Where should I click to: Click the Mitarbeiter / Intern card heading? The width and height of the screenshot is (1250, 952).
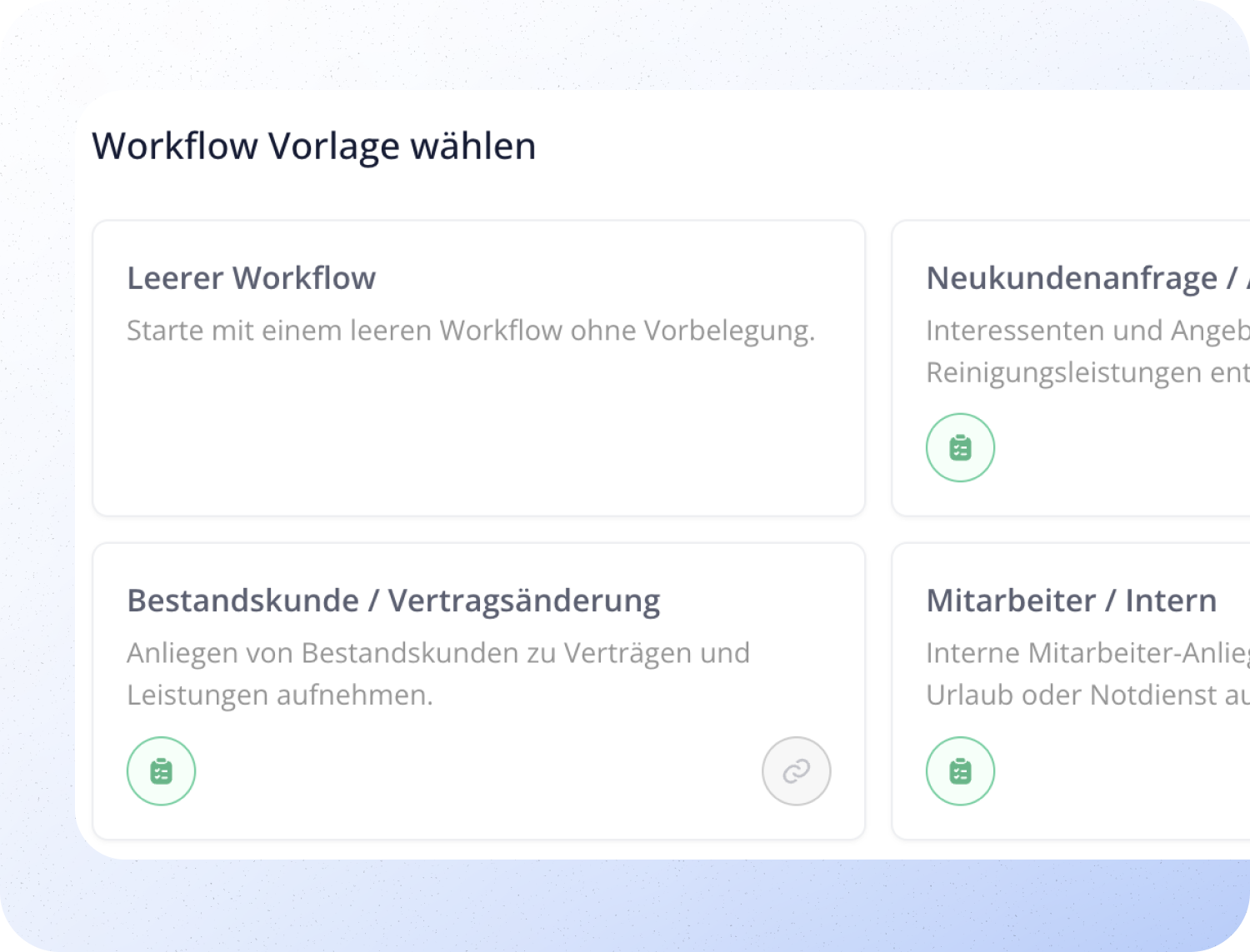click(x=1072, y=600)
